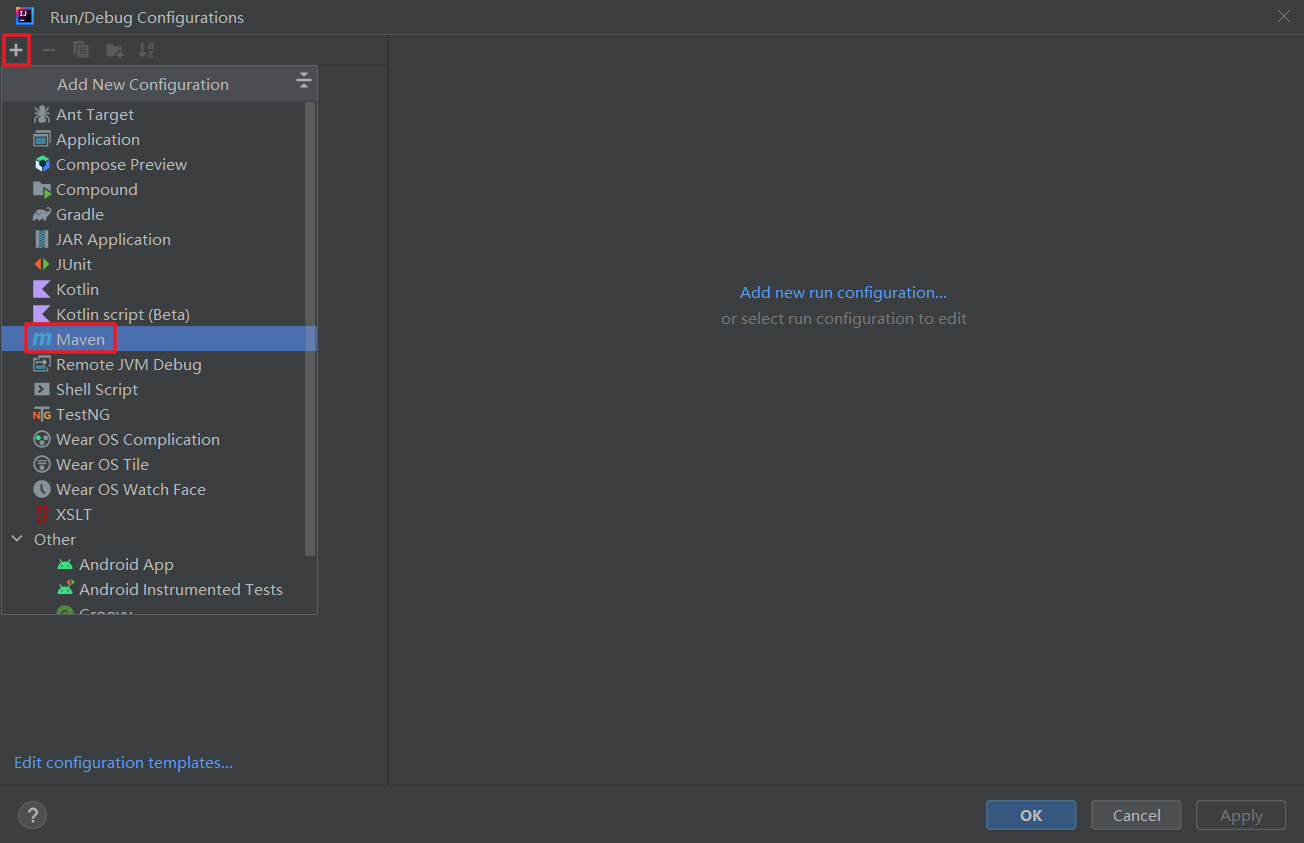Screen dimensions: 1304x843
Task: Click the Compound folder icon
Action: coord(42,189)
